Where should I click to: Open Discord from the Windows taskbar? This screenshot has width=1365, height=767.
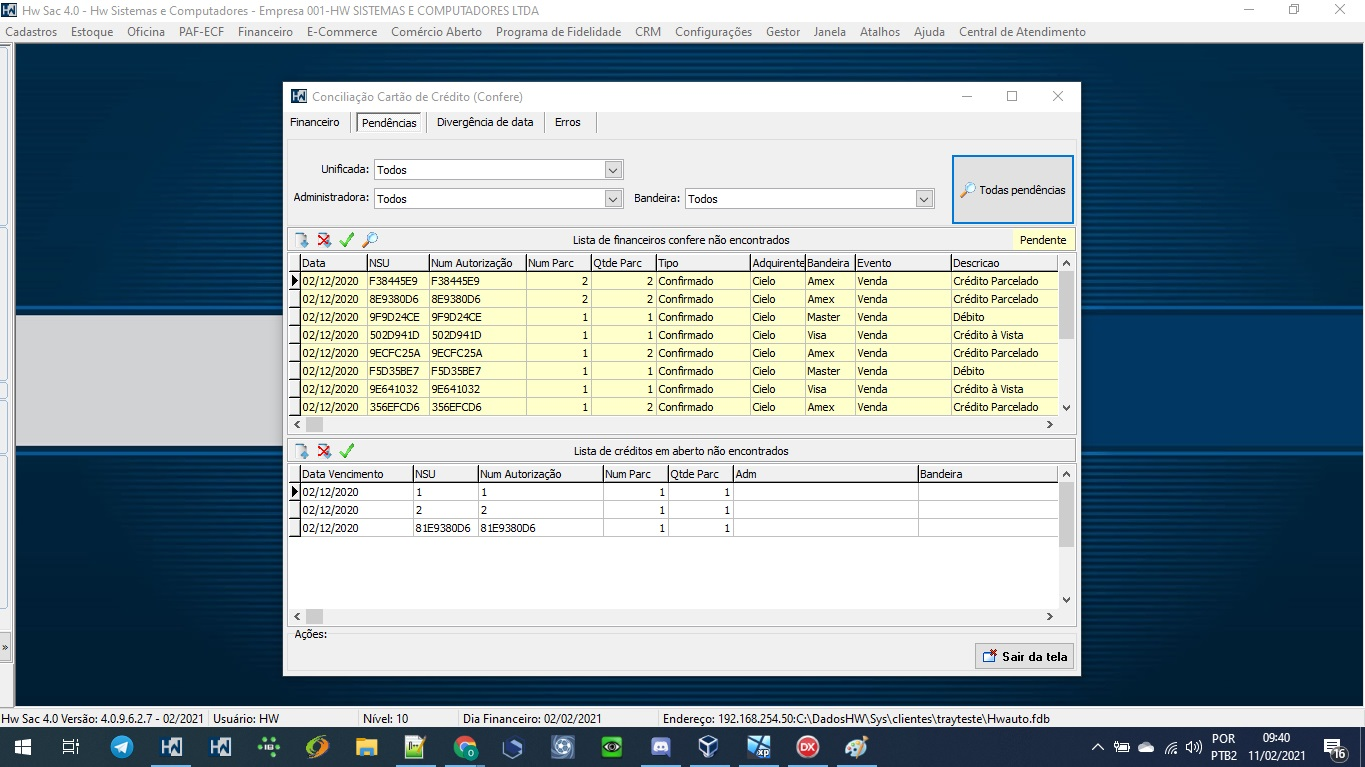pos(660,747)
